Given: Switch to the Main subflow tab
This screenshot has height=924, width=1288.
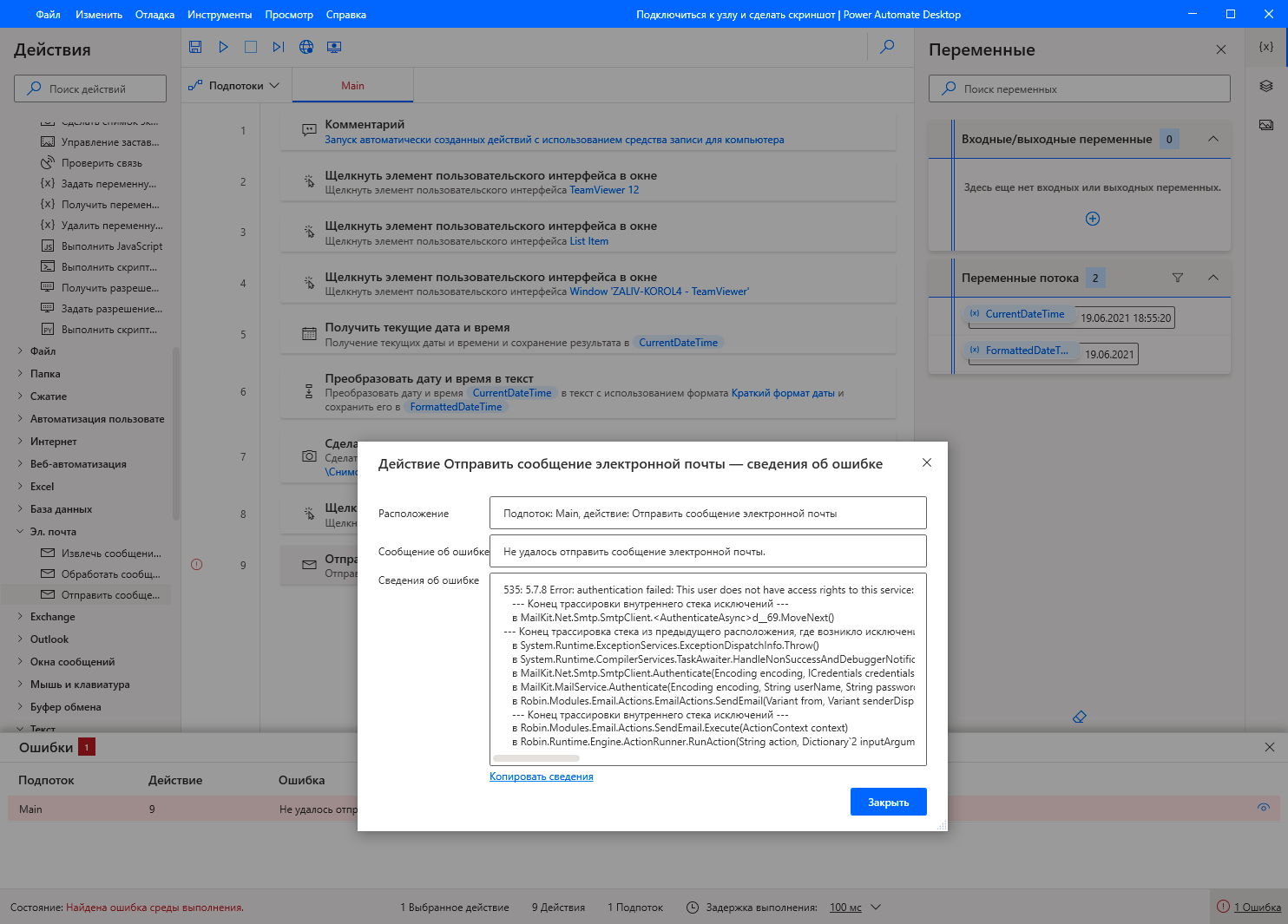Looking at the screenshot, I should click(x=352, y=86).
